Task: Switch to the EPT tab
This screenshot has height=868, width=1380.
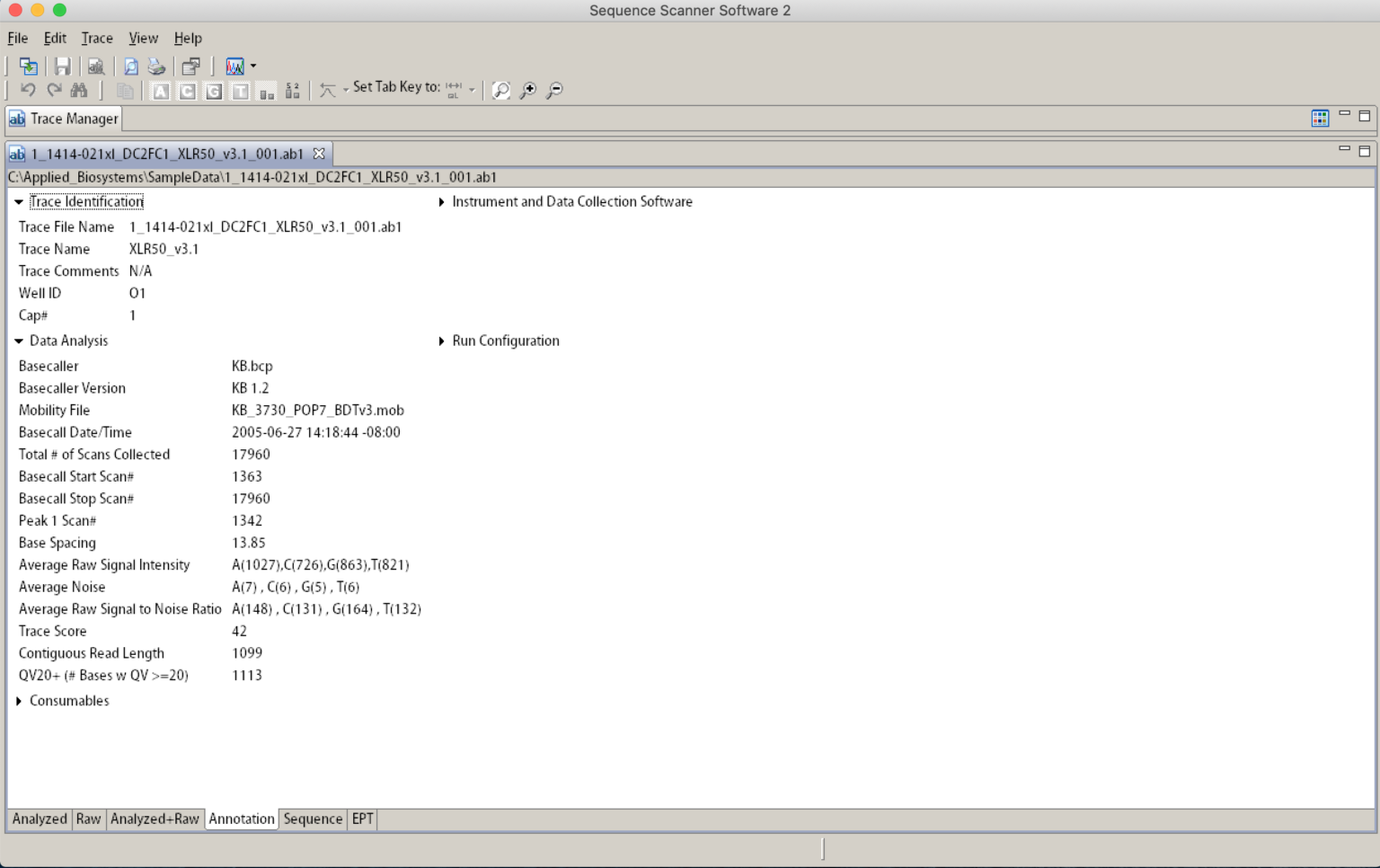Action: [363, 819]
